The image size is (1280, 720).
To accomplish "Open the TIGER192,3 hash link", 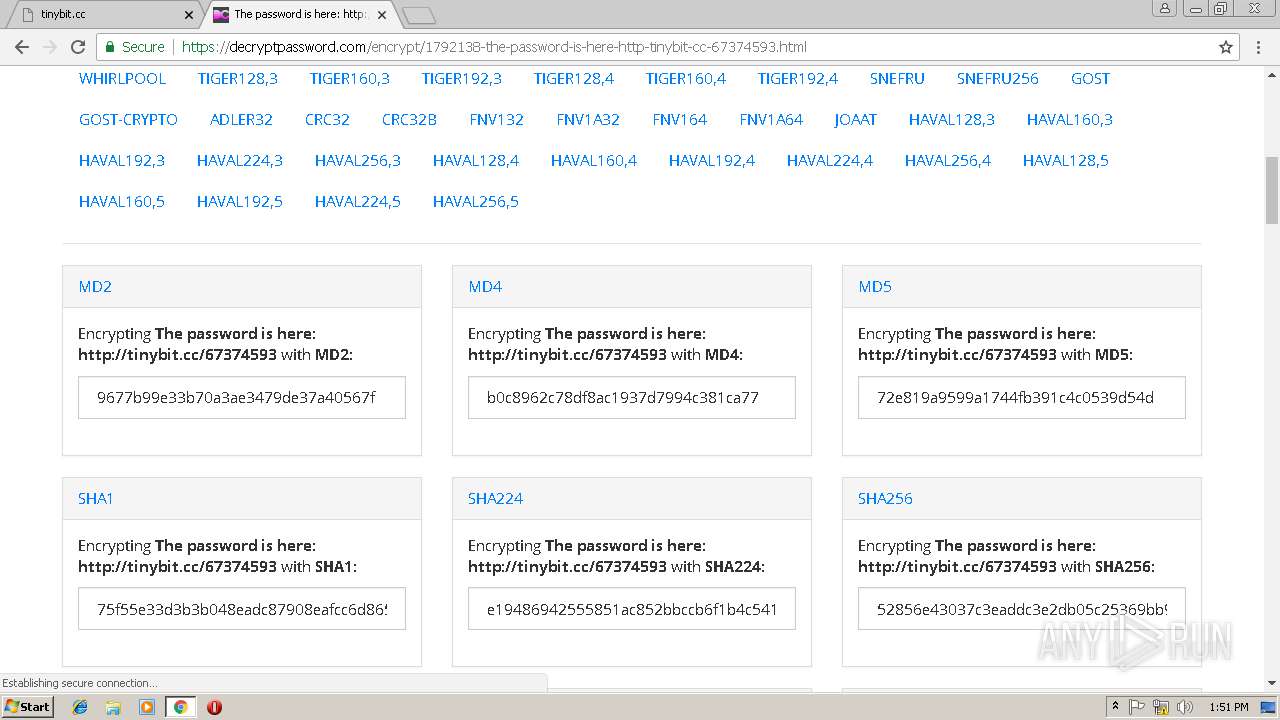I will coord(461,78).
